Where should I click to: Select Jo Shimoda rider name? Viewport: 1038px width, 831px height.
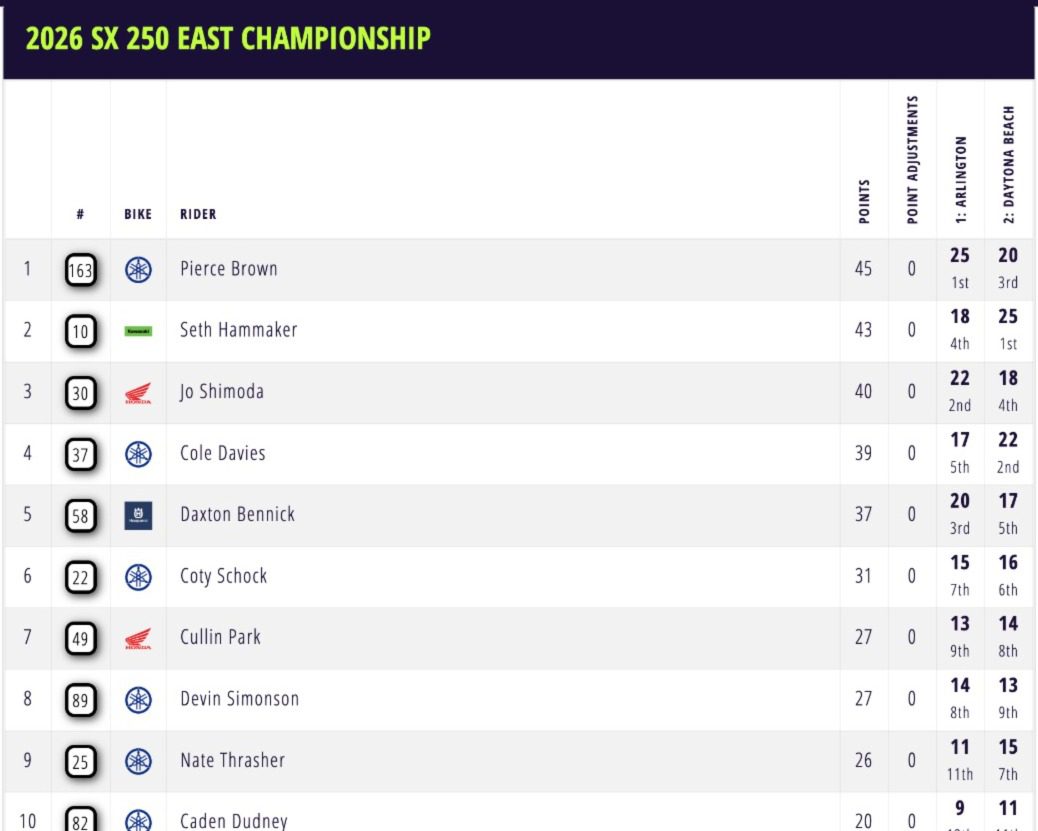222,392
